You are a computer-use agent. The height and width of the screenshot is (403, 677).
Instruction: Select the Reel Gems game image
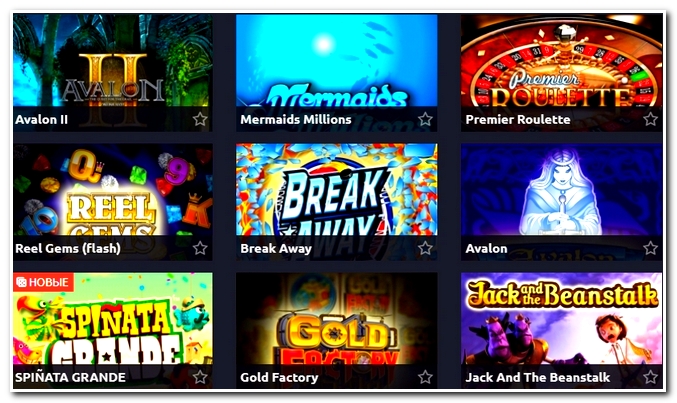click(113, 190)
